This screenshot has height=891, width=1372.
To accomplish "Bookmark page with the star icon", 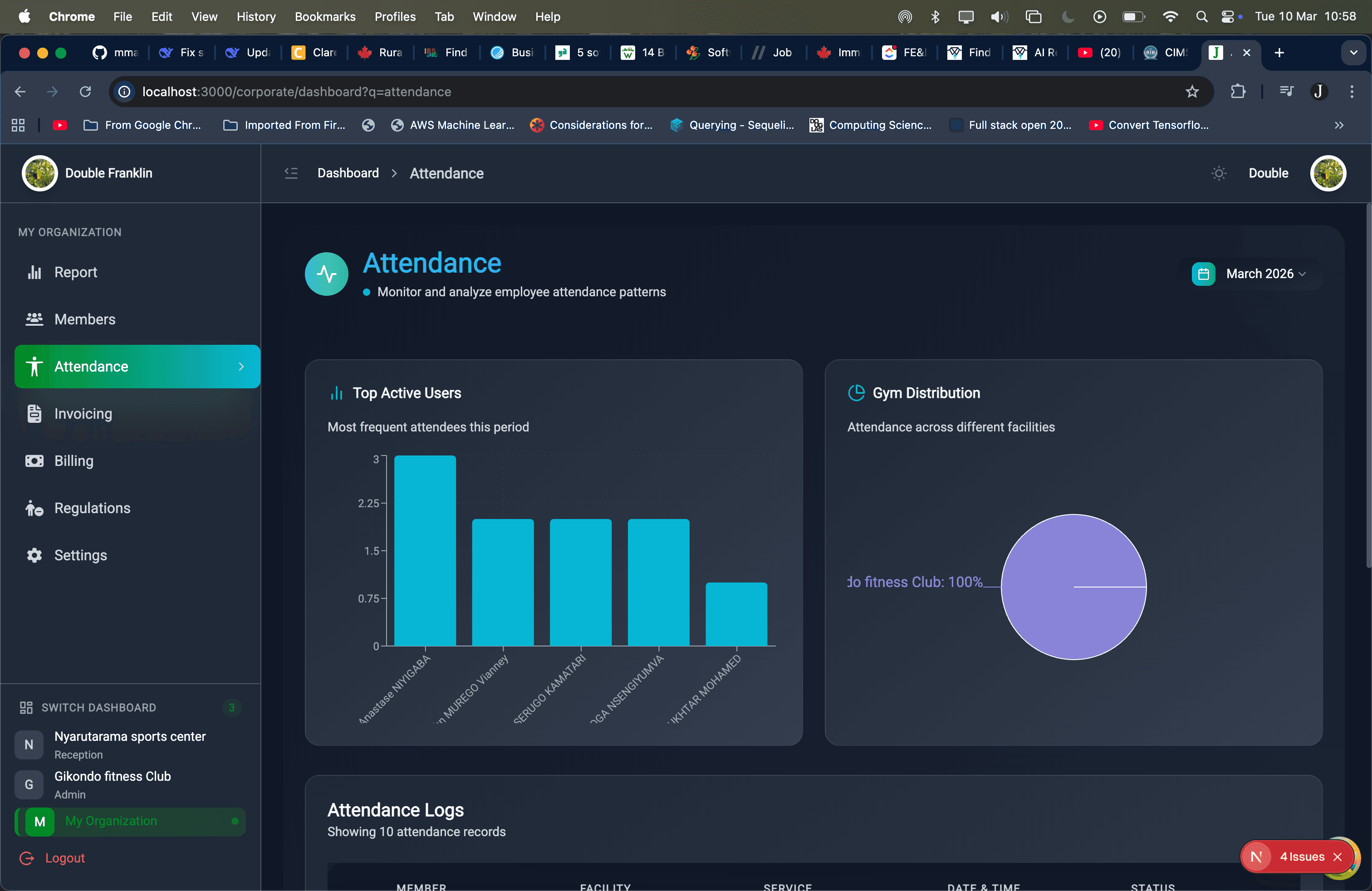I will click(x=1192, y=92).
